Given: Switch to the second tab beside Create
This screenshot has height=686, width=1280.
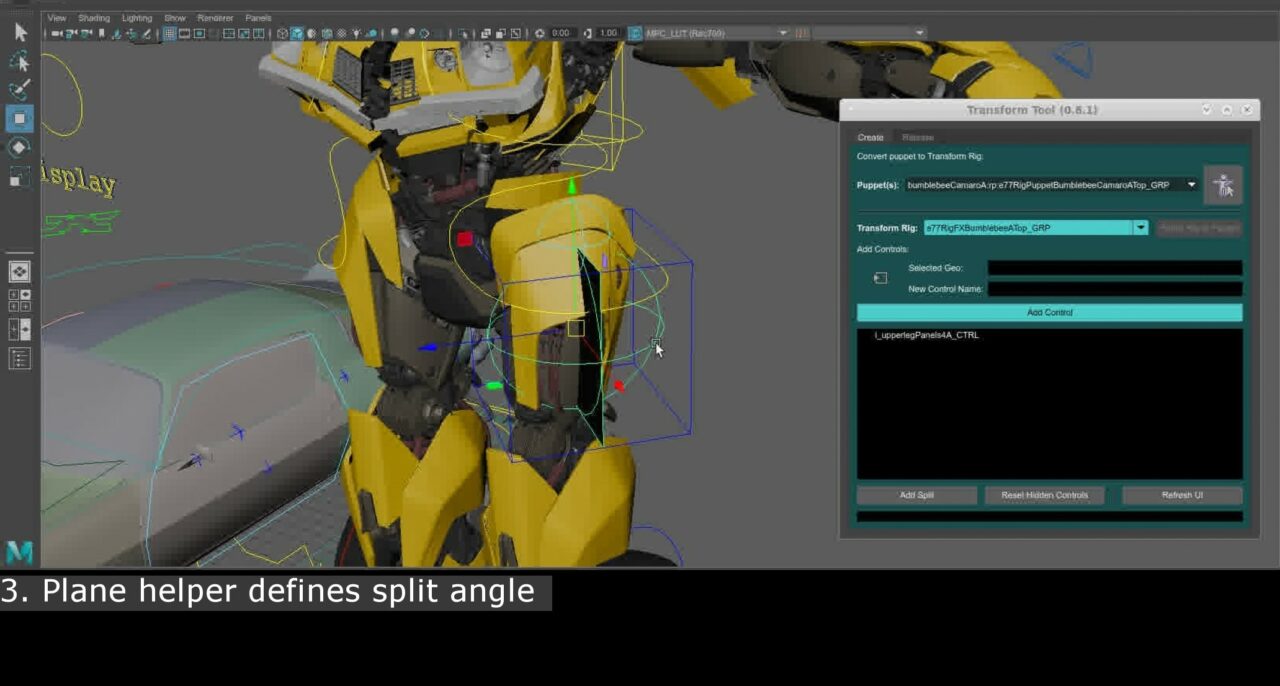Looking at the screenshot, I should coord(918,137).
